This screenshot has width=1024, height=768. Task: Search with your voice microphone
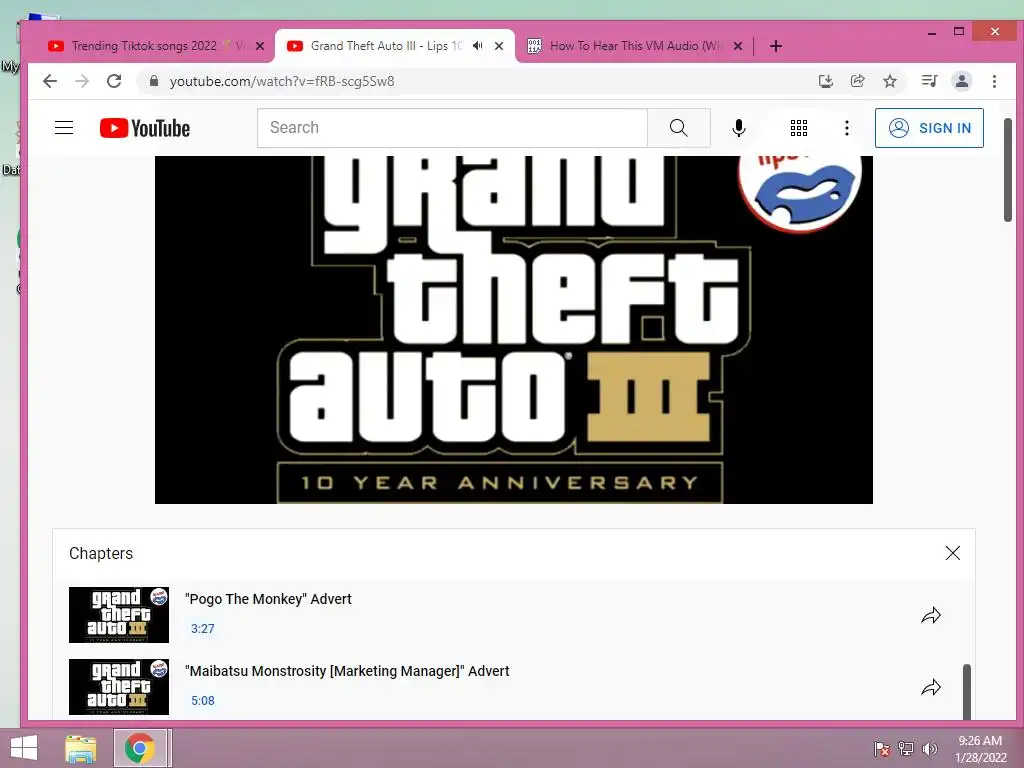(739, 128)
